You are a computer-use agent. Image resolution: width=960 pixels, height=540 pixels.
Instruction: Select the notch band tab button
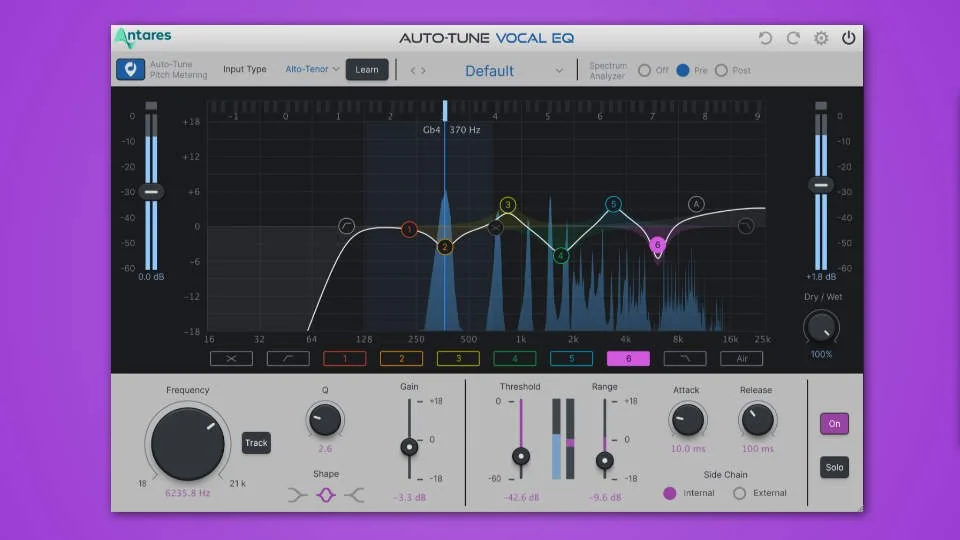point(231,359)
